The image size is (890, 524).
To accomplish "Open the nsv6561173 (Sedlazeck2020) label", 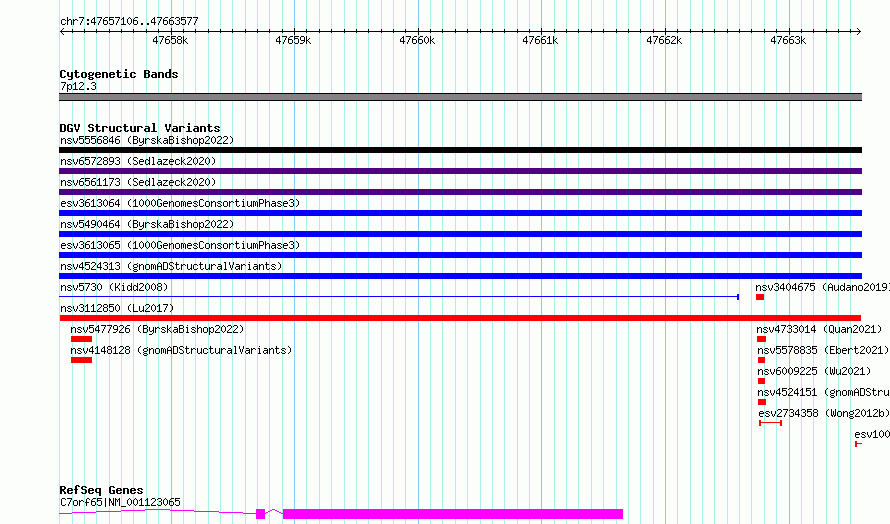I will (x=138, y=182).
